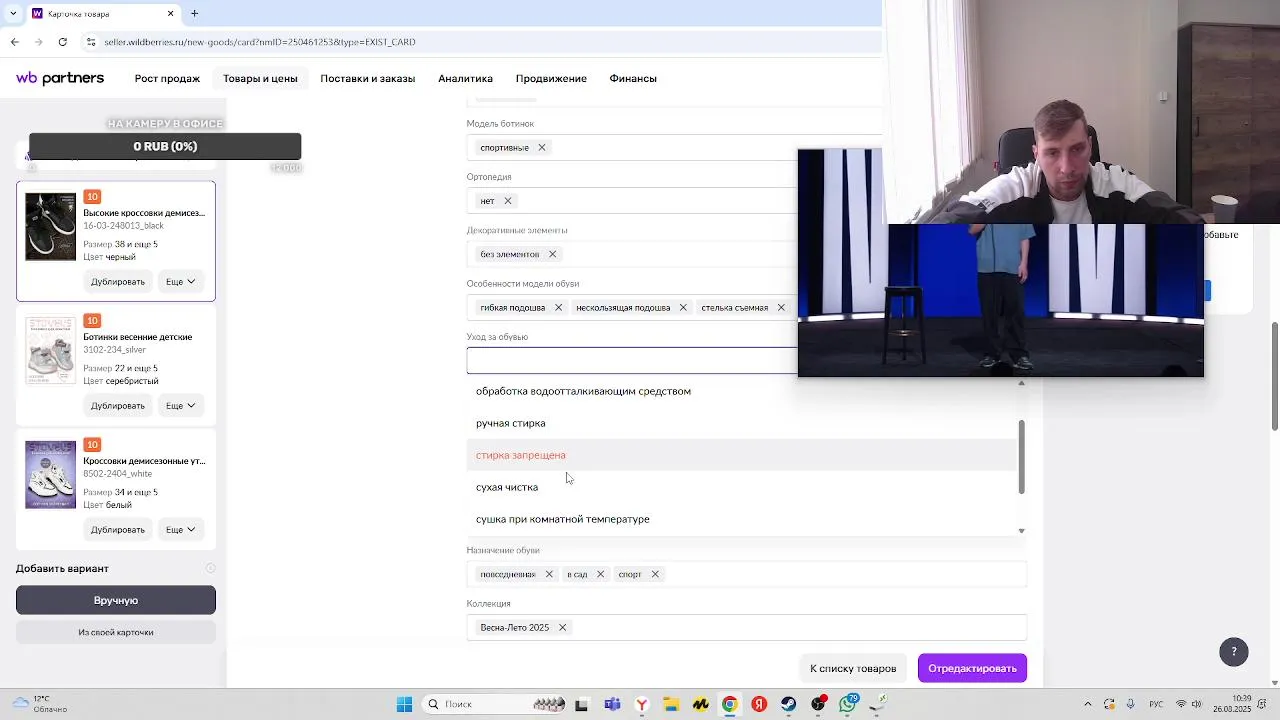Remove 'спорт' purpose tag
This screenshot has height=720, width=1280.
click(x=655, y=574)
